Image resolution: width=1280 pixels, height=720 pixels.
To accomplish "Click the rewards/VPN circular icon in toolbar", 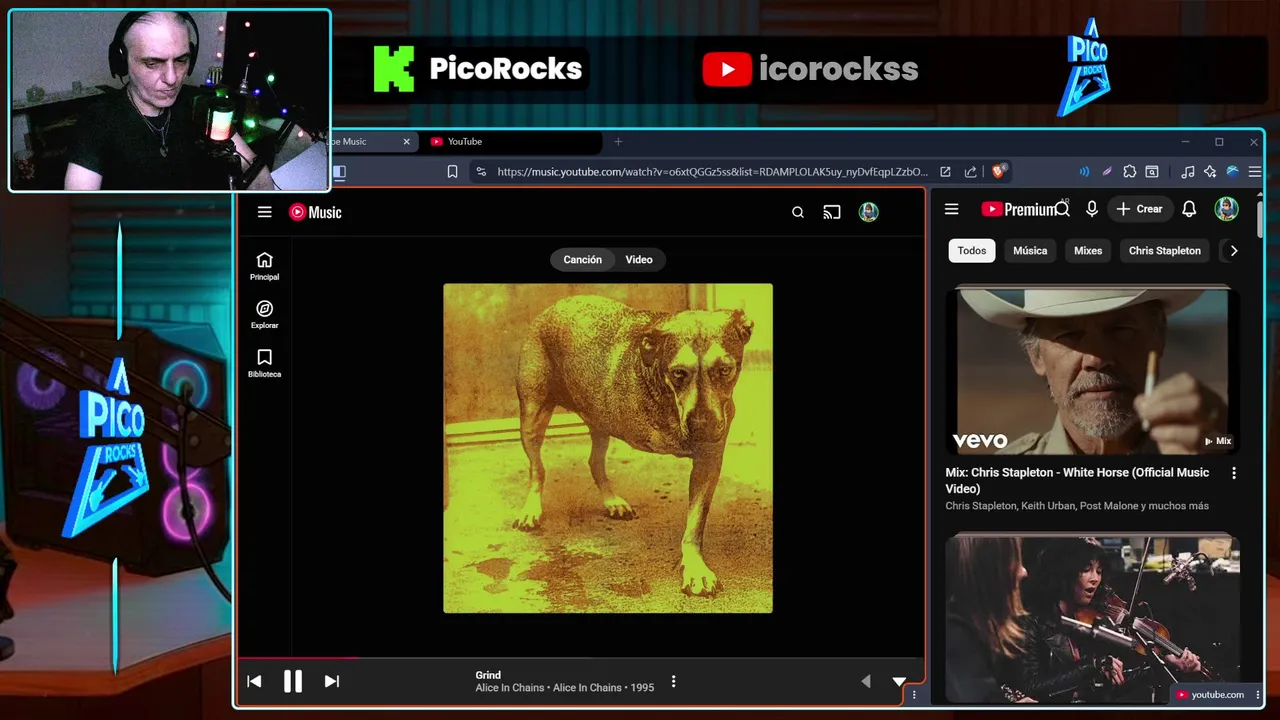I will click(x=1232, y=172).
